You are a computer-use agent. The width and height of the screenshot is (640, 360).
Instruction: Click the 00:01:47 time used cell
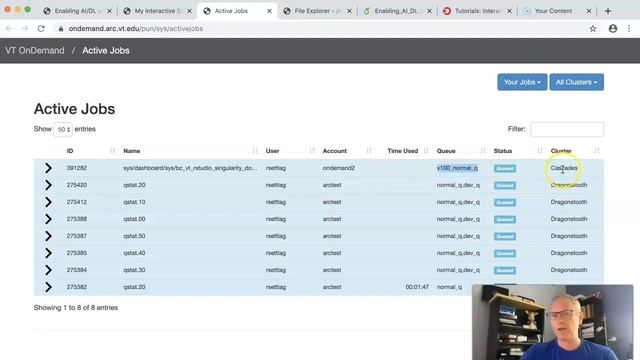tap(417, 287)
